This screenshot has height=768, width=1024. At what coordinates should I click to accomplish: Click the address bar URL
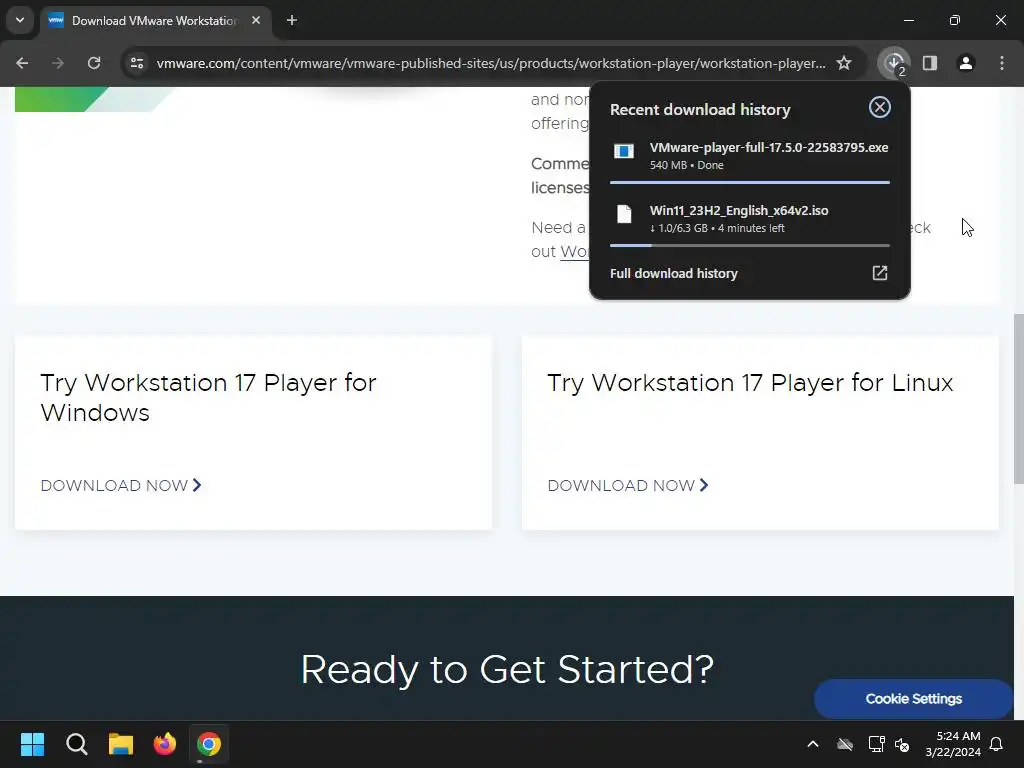point(491,63)
